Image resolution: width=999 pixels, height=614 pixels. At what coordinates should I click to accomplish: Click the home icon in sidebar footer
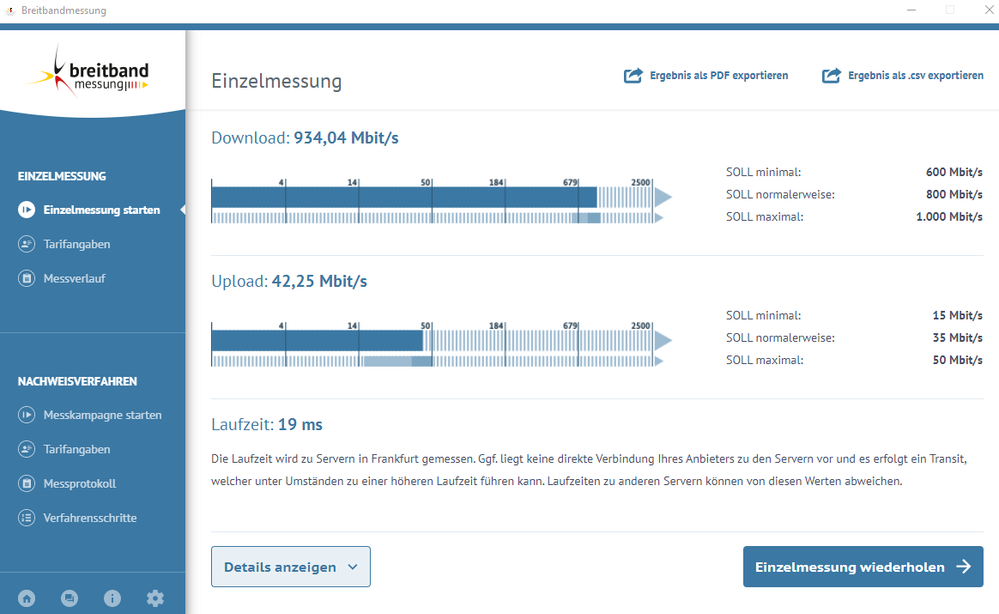point(27,598)
